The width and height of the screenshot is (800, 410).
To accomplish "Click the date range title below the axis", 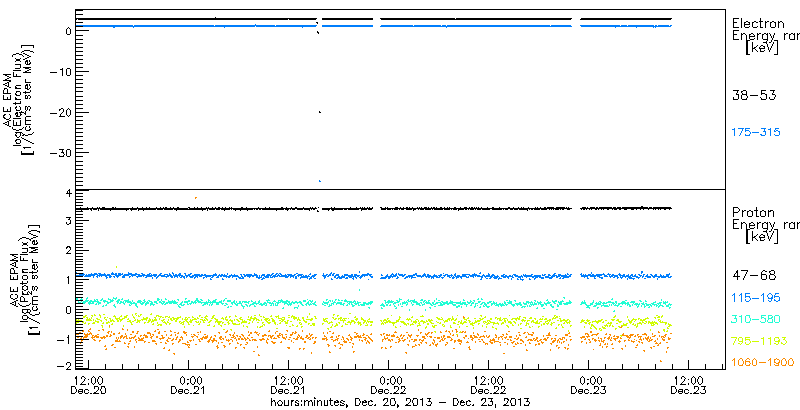I will [401, 402].
